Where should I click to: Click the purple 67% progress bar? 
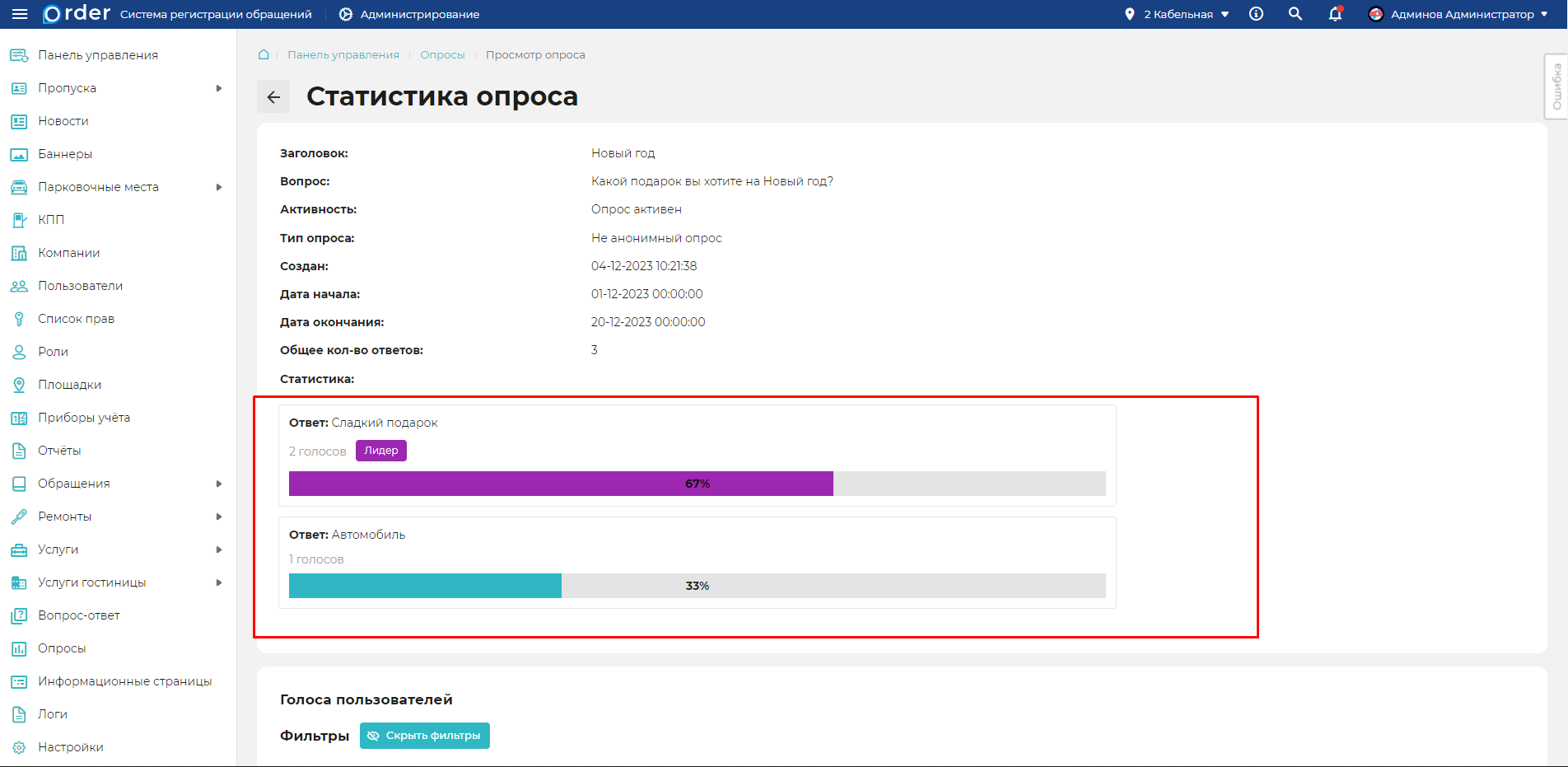point(561,484)
